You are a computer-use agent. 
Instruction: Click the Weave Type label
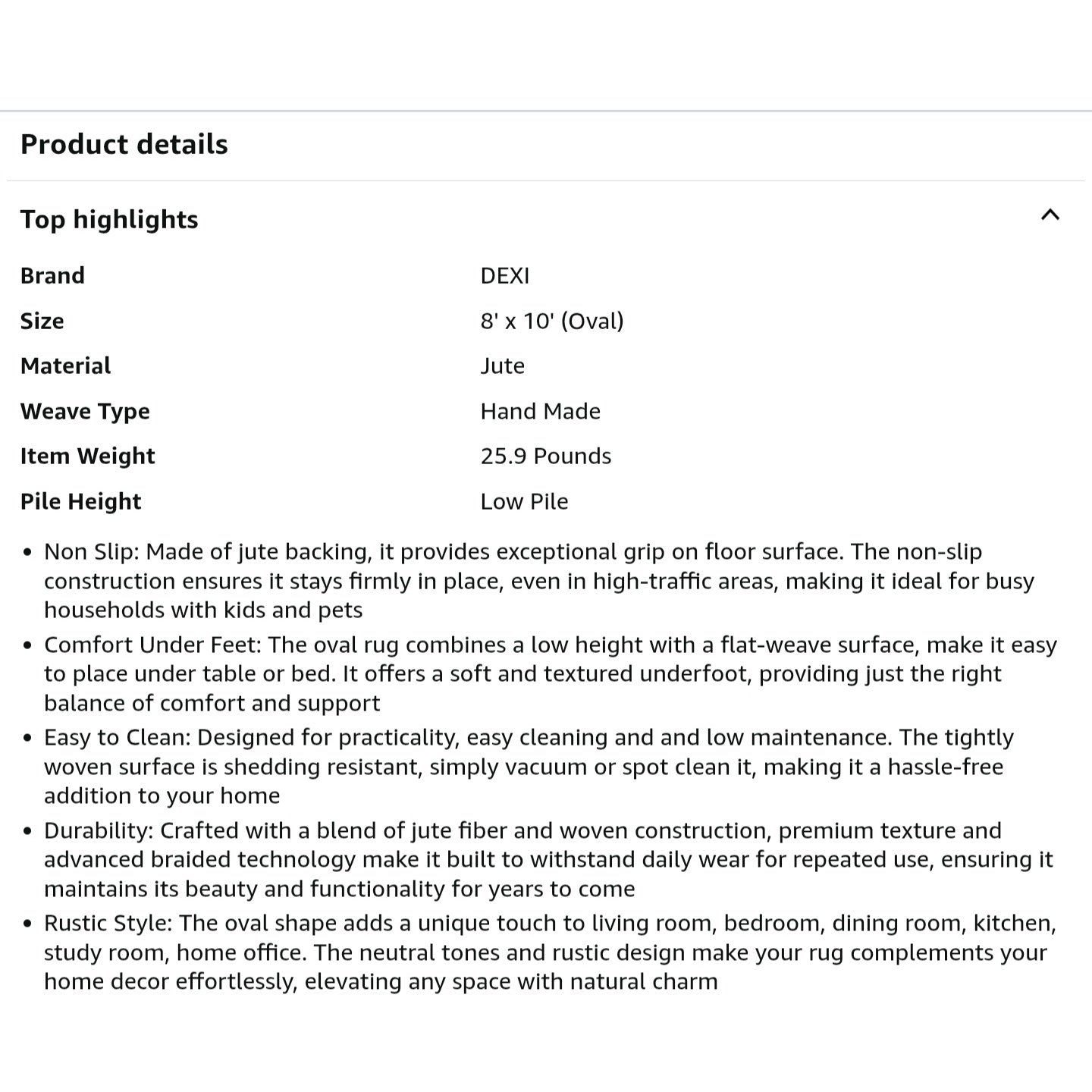click(x=85, y=411)
